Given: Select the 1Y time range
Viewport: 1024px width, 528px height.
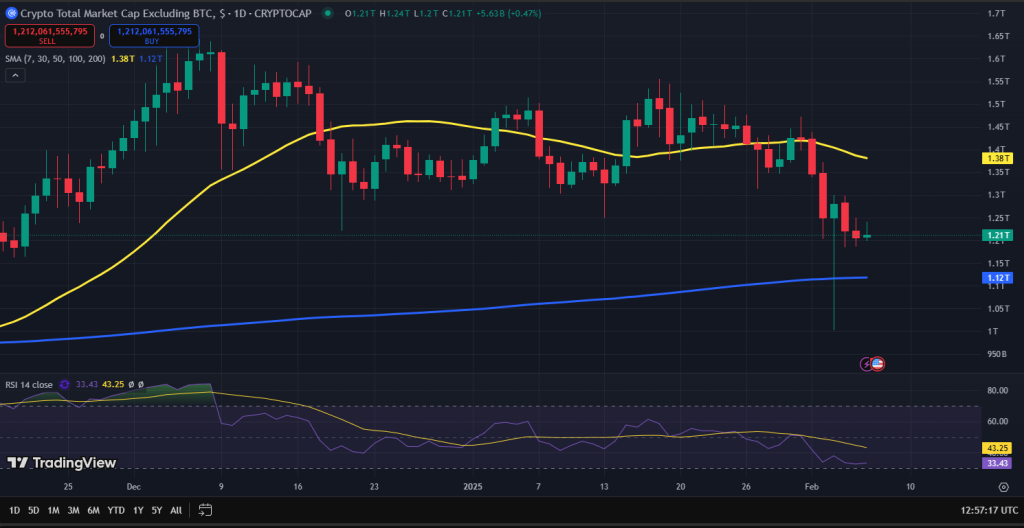Looking at the screenshot, I should 138,510.
